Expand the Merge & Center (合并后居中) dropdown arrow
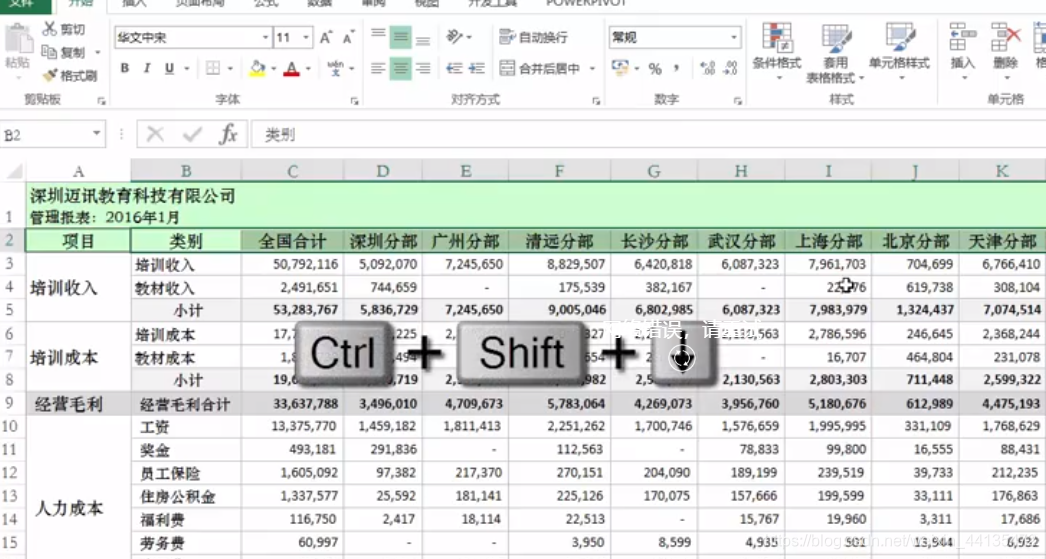 [592, 68]
